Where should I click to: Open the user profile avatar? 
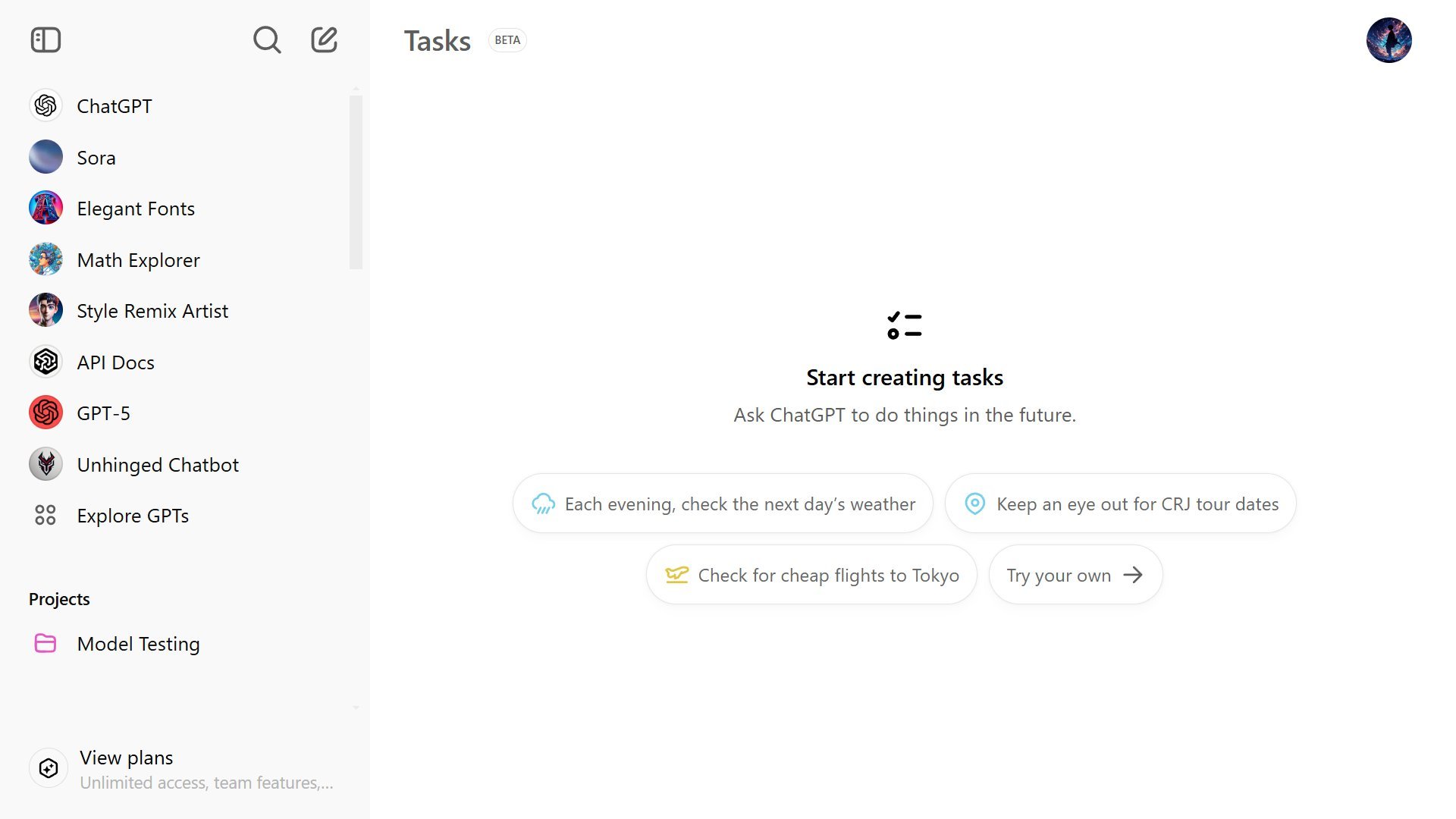(x=1389, y=40)
